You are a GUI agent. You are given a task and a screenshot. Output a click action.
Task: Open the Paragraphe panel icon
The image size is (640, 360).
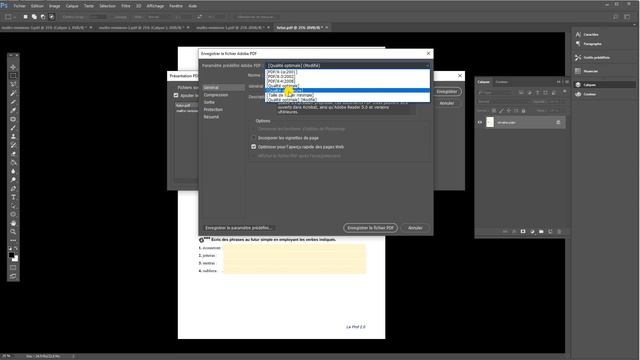click(x=578, y=44)
